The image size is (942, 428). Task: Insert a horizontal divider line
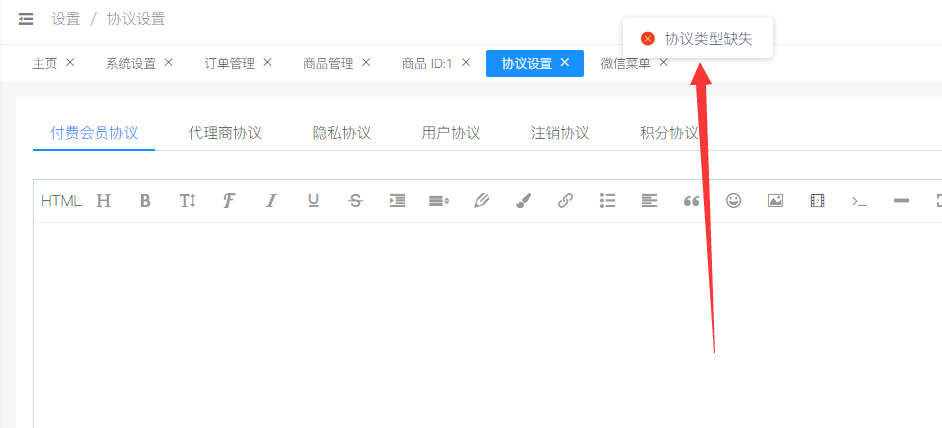tap(901, 201)
